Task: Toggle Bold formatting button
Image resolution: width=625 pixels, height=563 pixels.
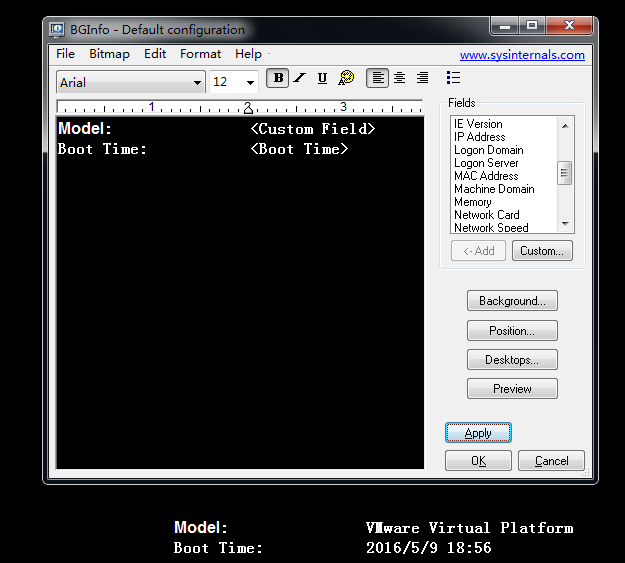Action: click(x=277, y=78)
